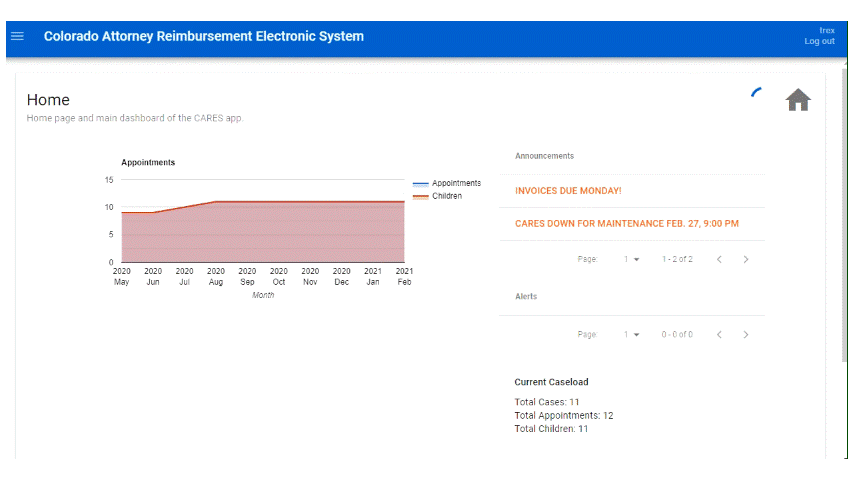The image size is (853, 480).
Task: Go to next announcements page
Action: pos(746,260)
